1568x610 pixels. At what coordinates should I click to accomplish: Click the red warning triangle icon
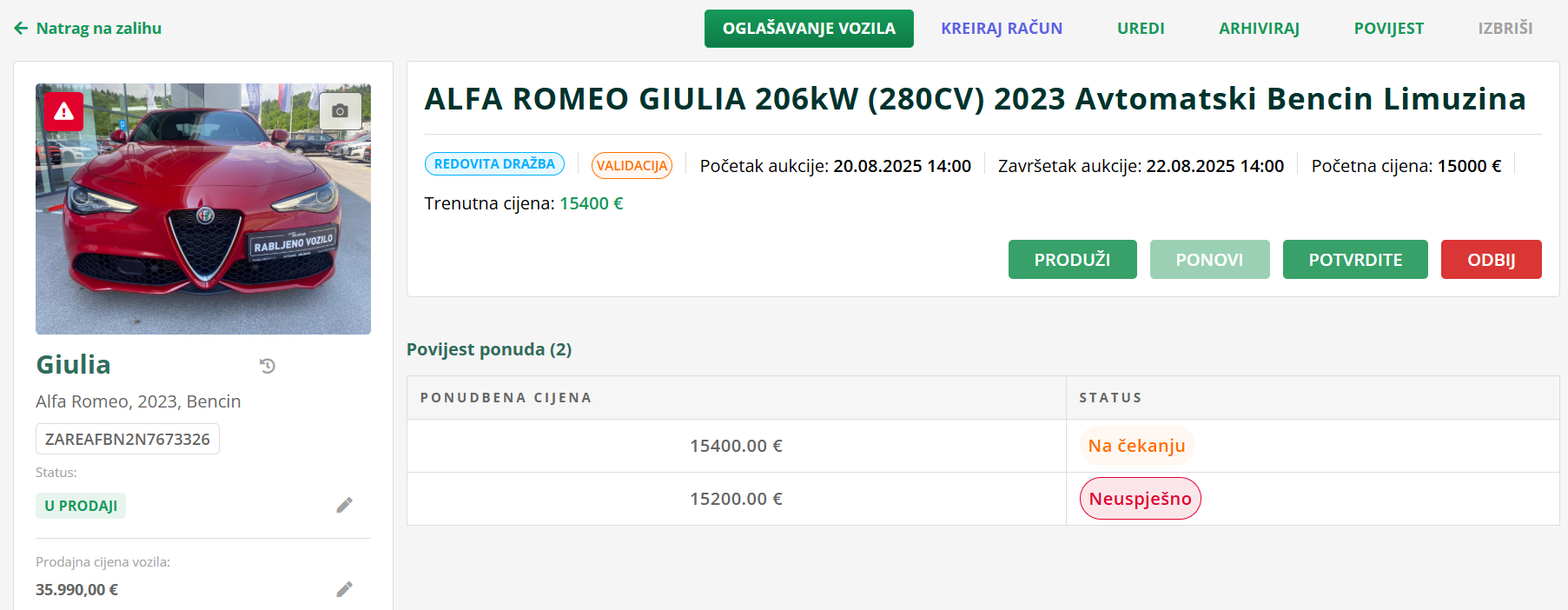63,111
